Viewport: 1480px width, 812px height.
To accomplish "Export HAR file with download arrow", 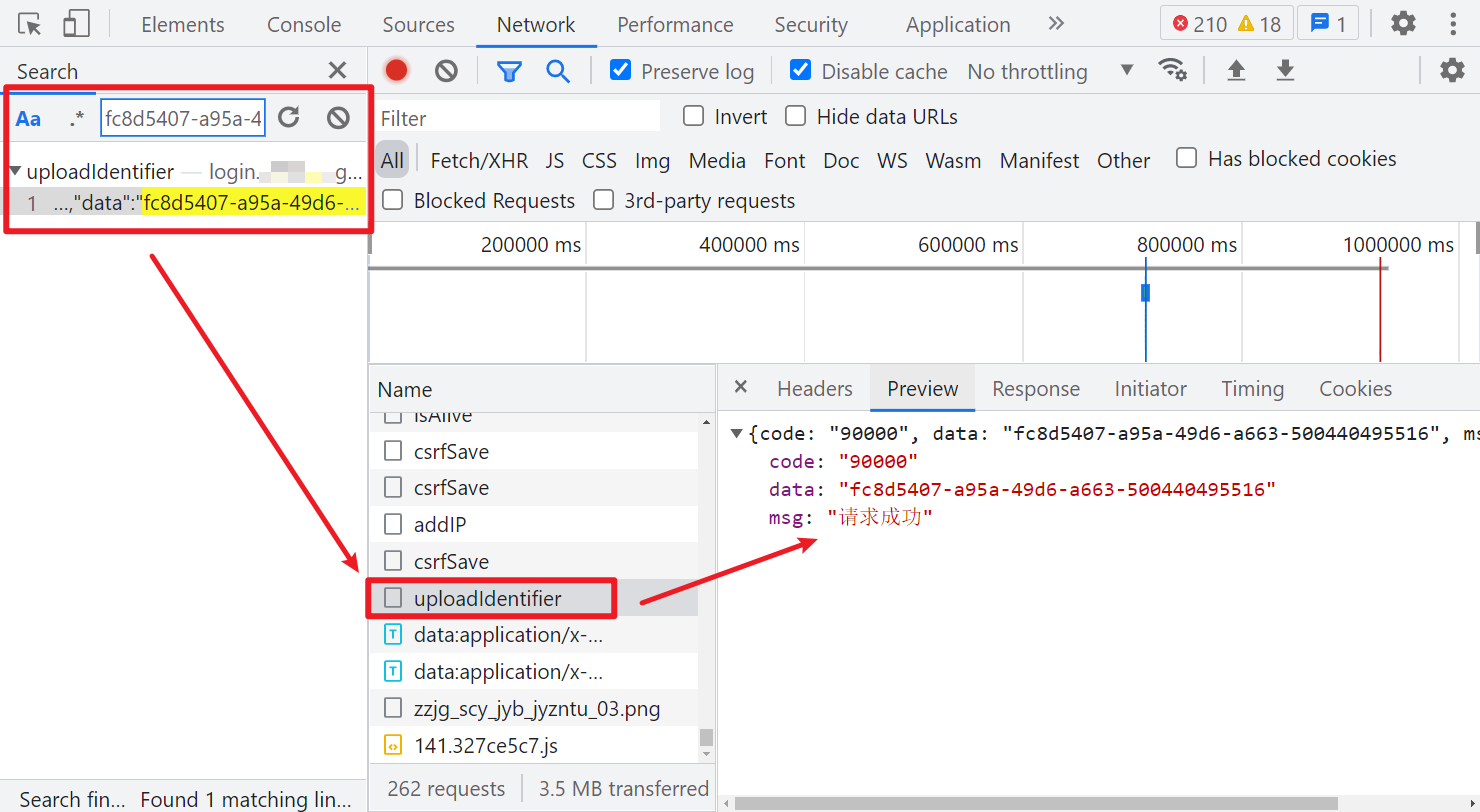I will coord(1285,70).
